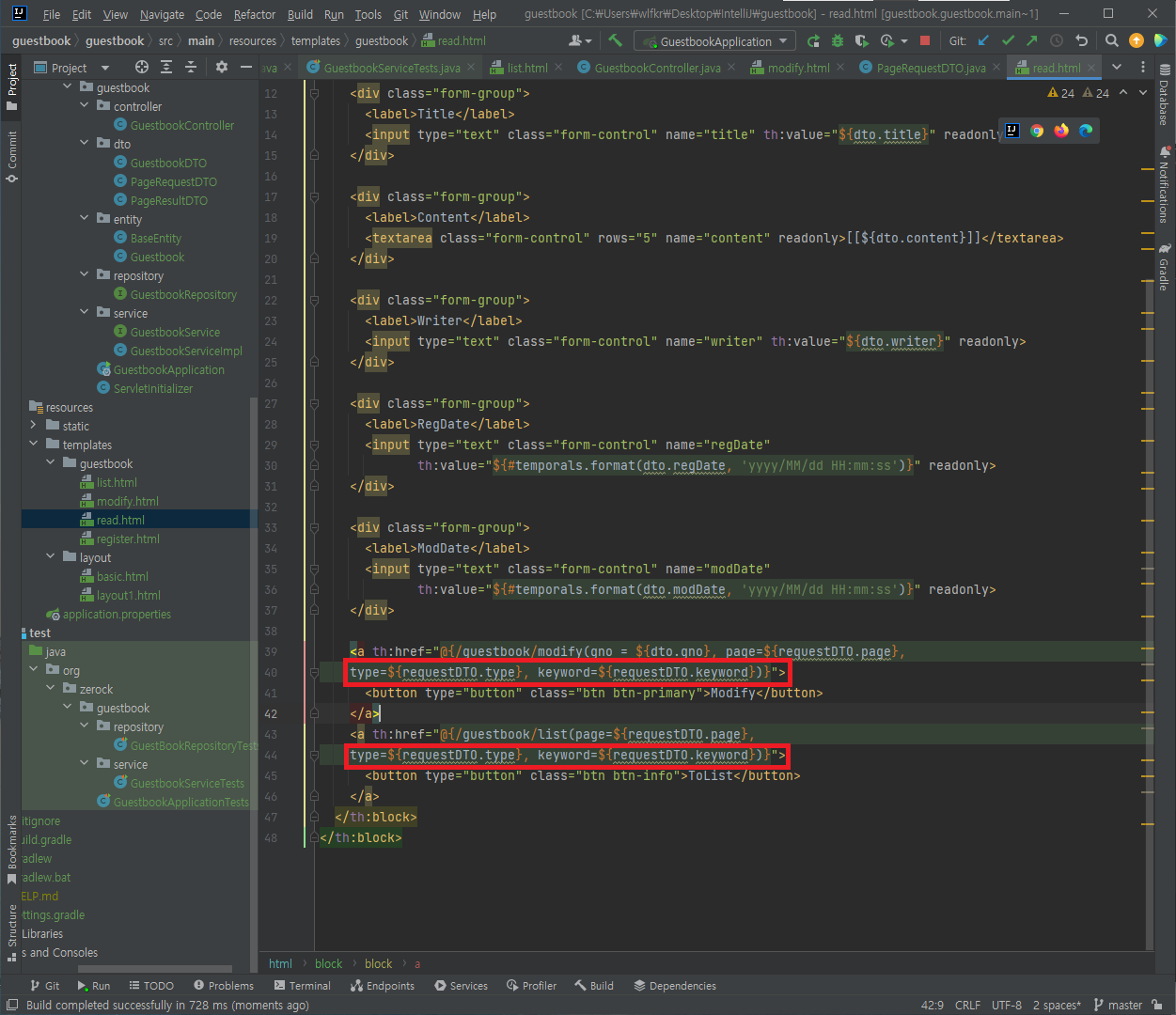This screenshot has height=1015, width=1176.
Task: Open Project panel gear options
Action: 222,67
